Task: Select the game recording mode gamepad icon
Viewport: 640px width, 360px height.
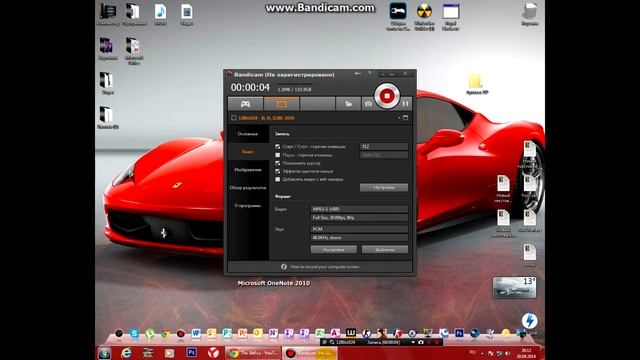Action: [x=245, y=104]
